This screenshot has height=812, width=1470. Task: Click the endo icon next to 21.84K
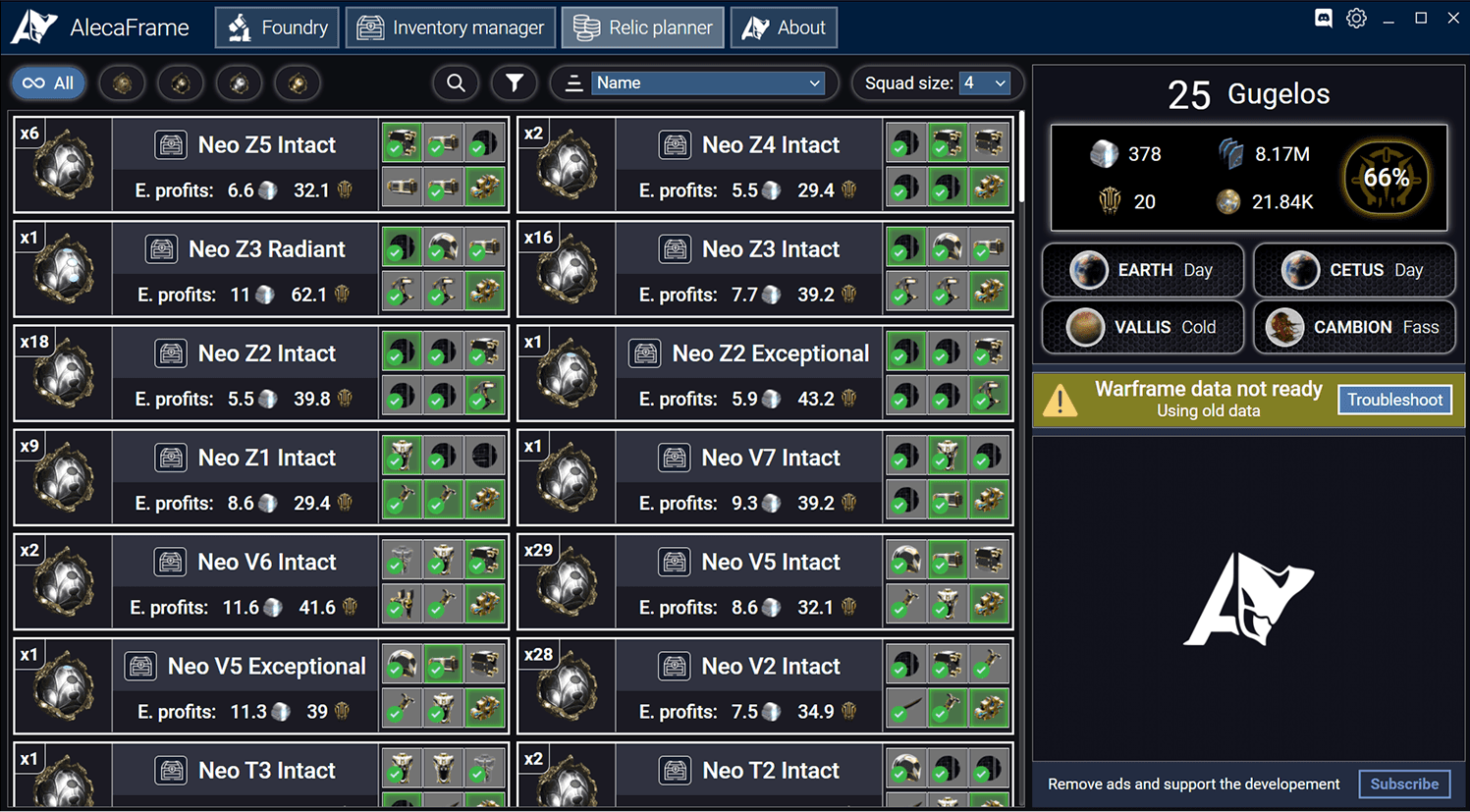click(1228, 201)
